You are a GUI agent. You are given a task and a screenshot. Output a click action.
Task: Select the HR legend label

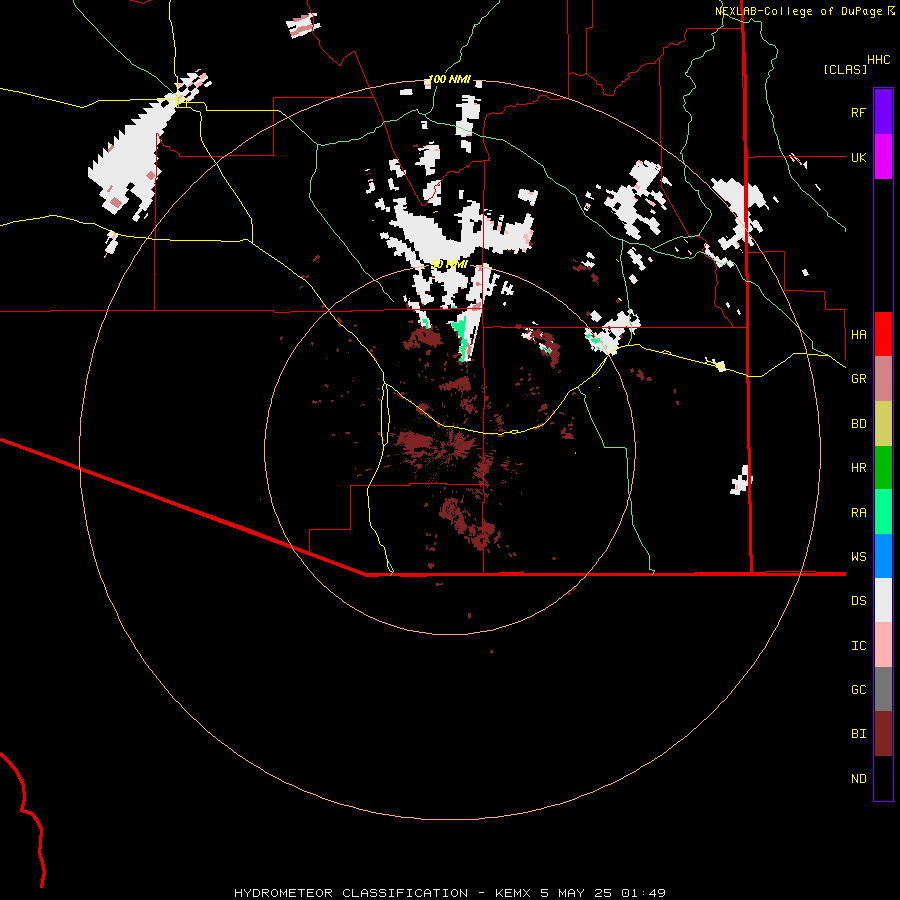pos(858,468)
